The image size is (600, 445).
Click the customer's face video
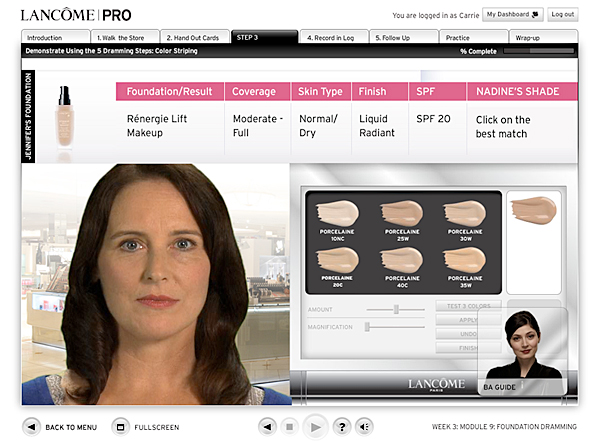[155, 284]
